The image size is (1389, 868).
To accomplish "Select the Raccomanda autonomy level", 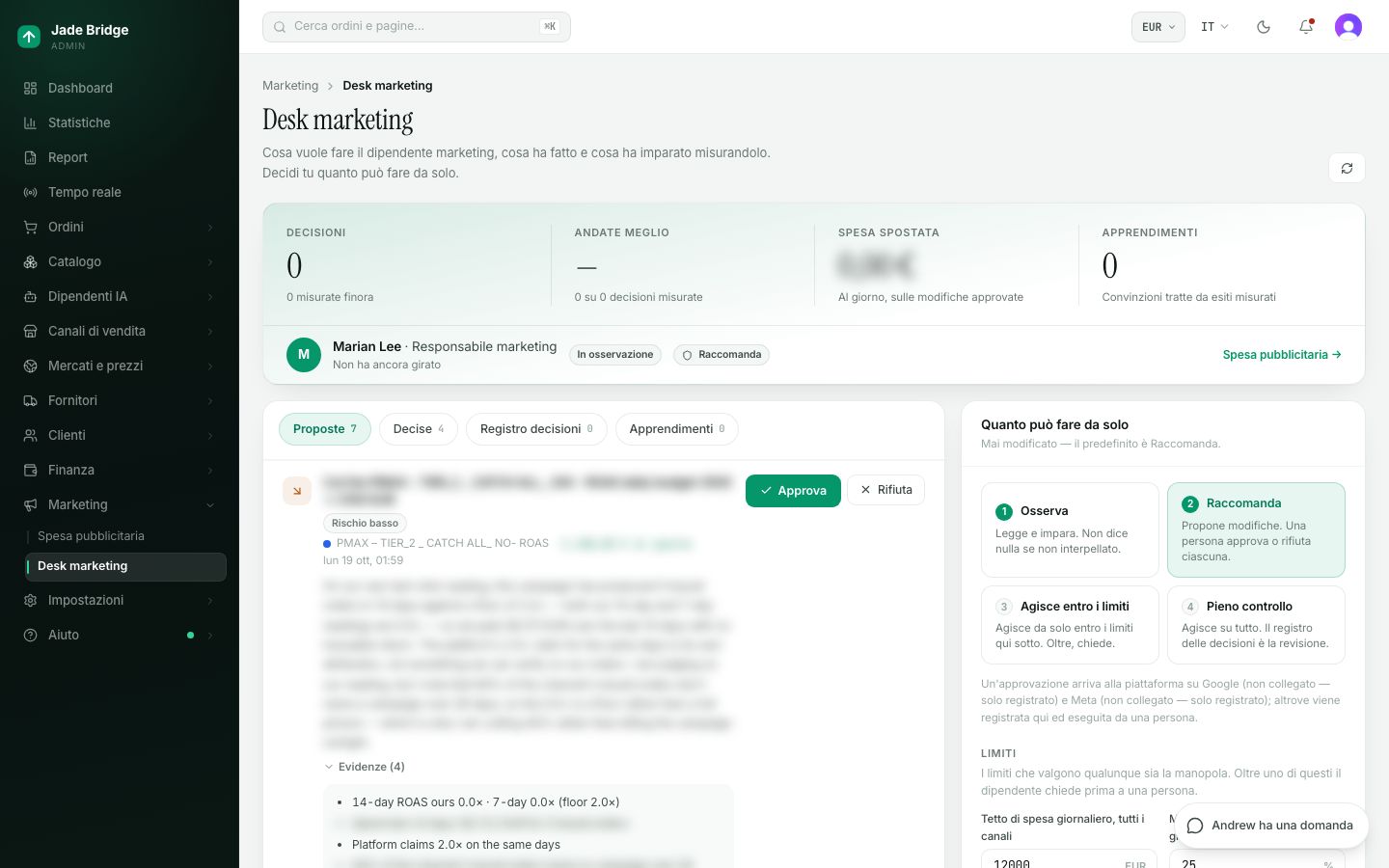I will 1256,529.
